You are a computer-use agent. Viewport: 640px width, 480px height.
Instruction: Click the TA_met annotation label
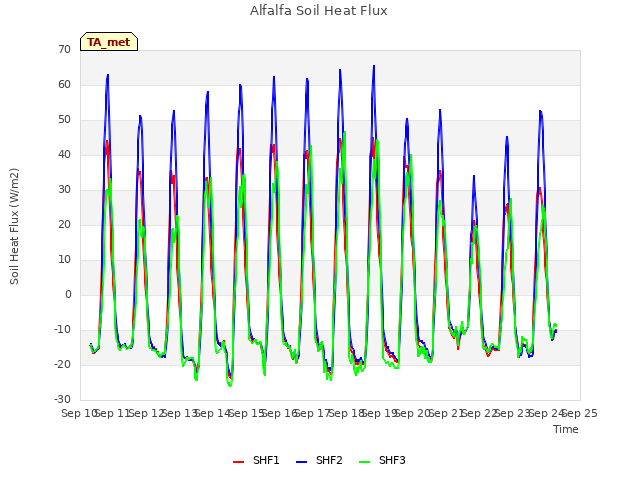point(109,42)
